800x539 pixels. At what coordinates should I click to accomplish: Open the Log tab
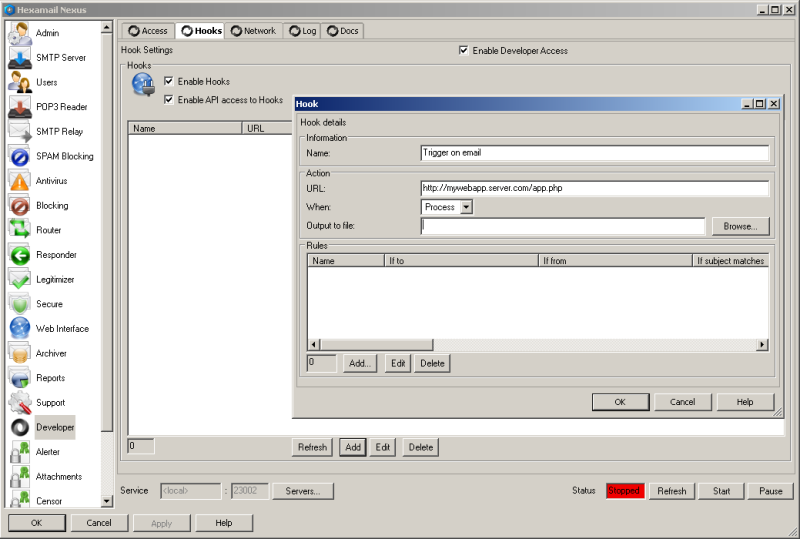tap(302, 31)
